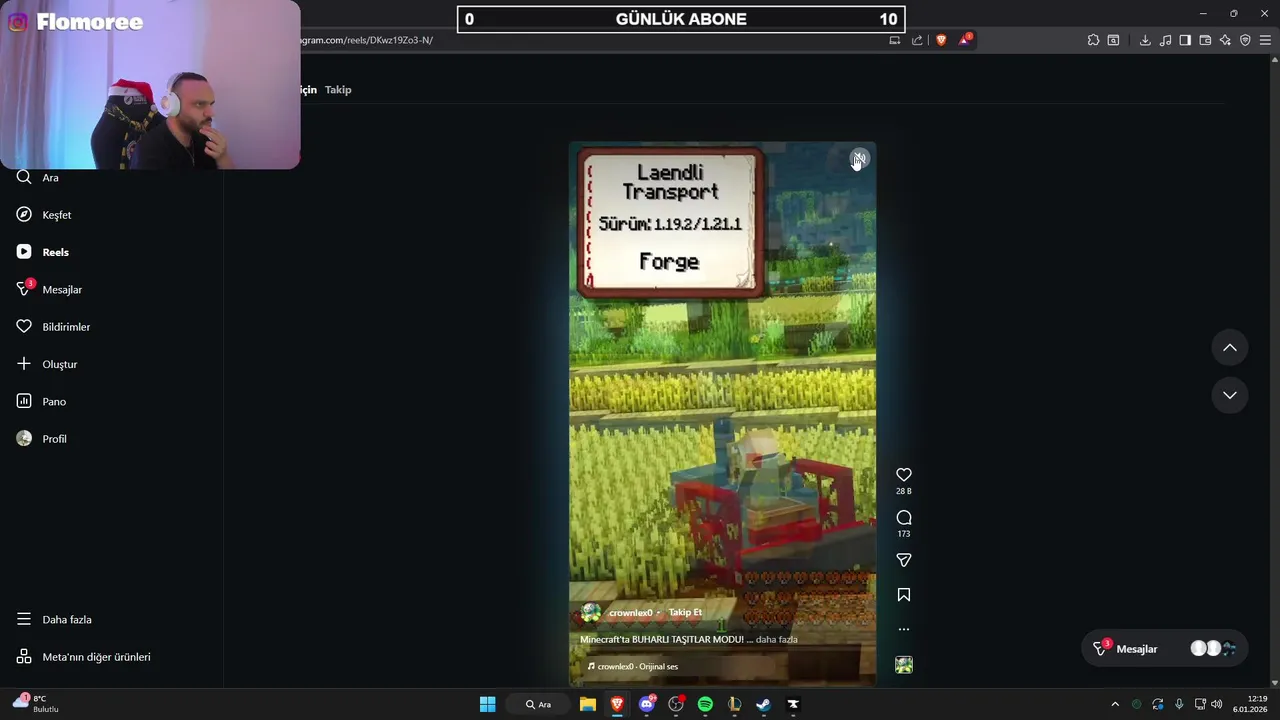
Task: Open the audio thumbnail beside the reel
Action: (904, 665)
